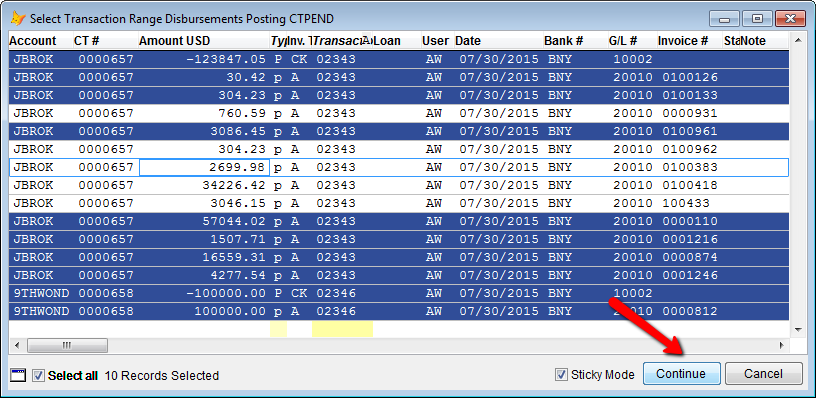Sort by the Date column header

point(499,41)
